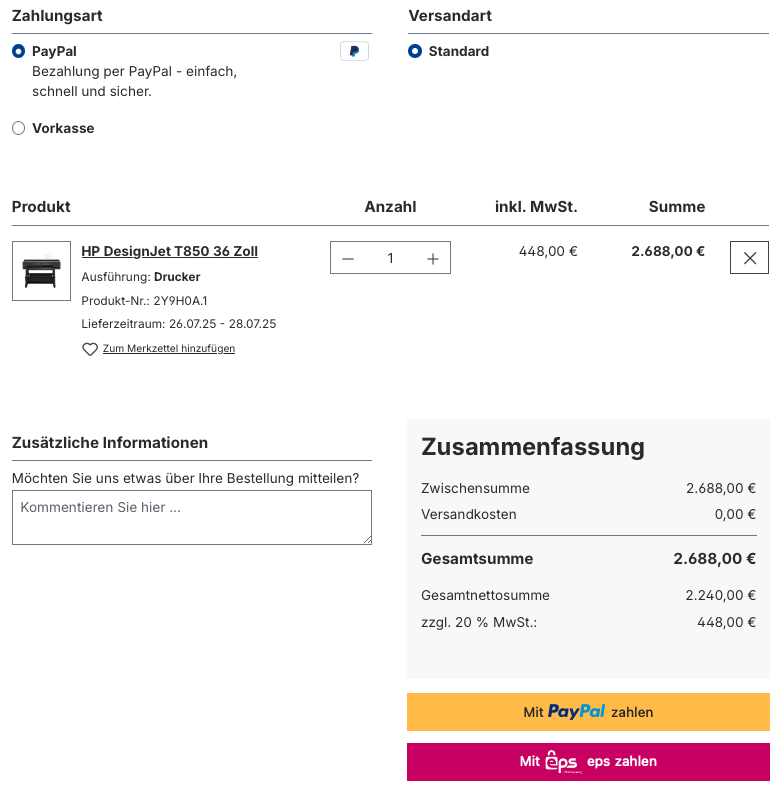Pay with the eps zahlen button
The image size is (775, 790).
click(588, 762)
